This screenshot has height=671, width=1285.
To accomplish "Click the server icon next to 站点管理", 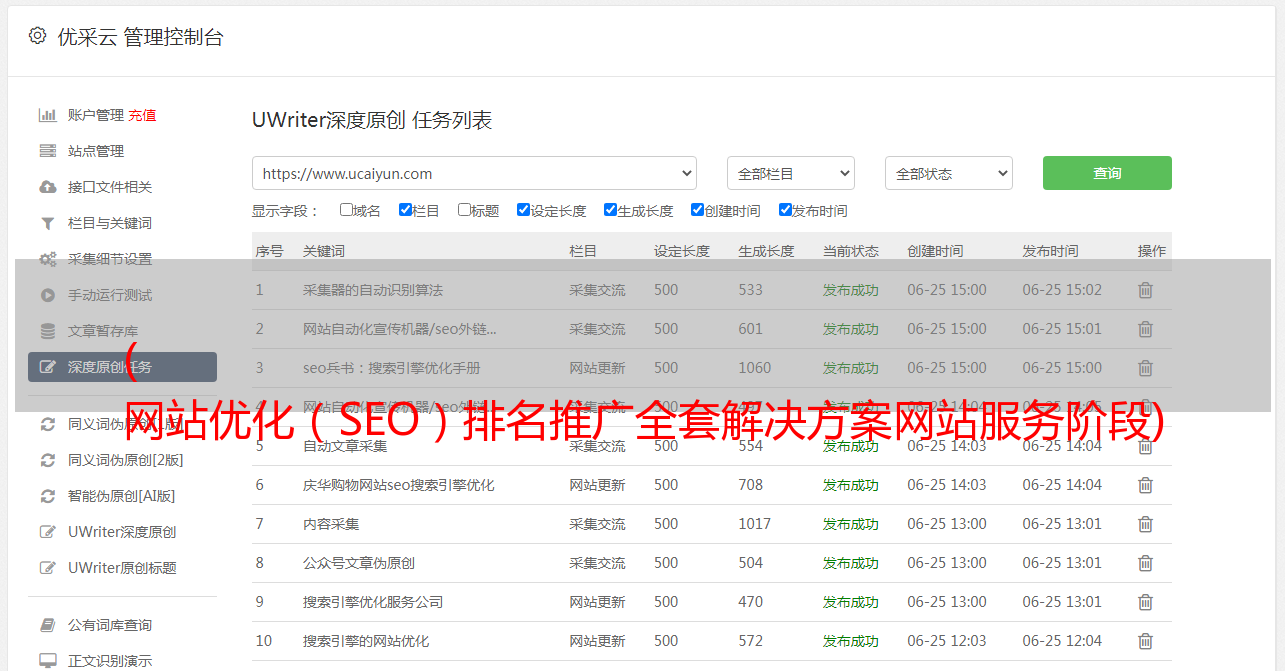I will [x=47, y=151].
